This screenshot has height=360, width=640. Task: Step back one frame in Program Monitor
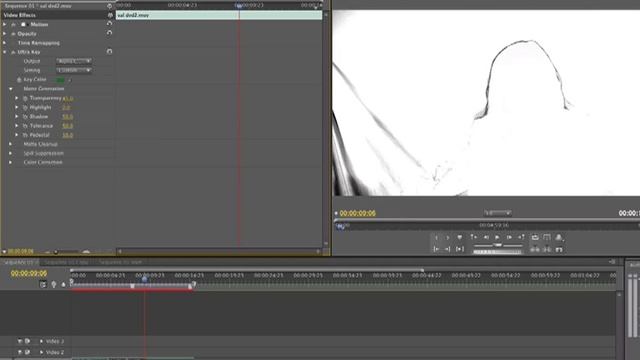(486, 237)
